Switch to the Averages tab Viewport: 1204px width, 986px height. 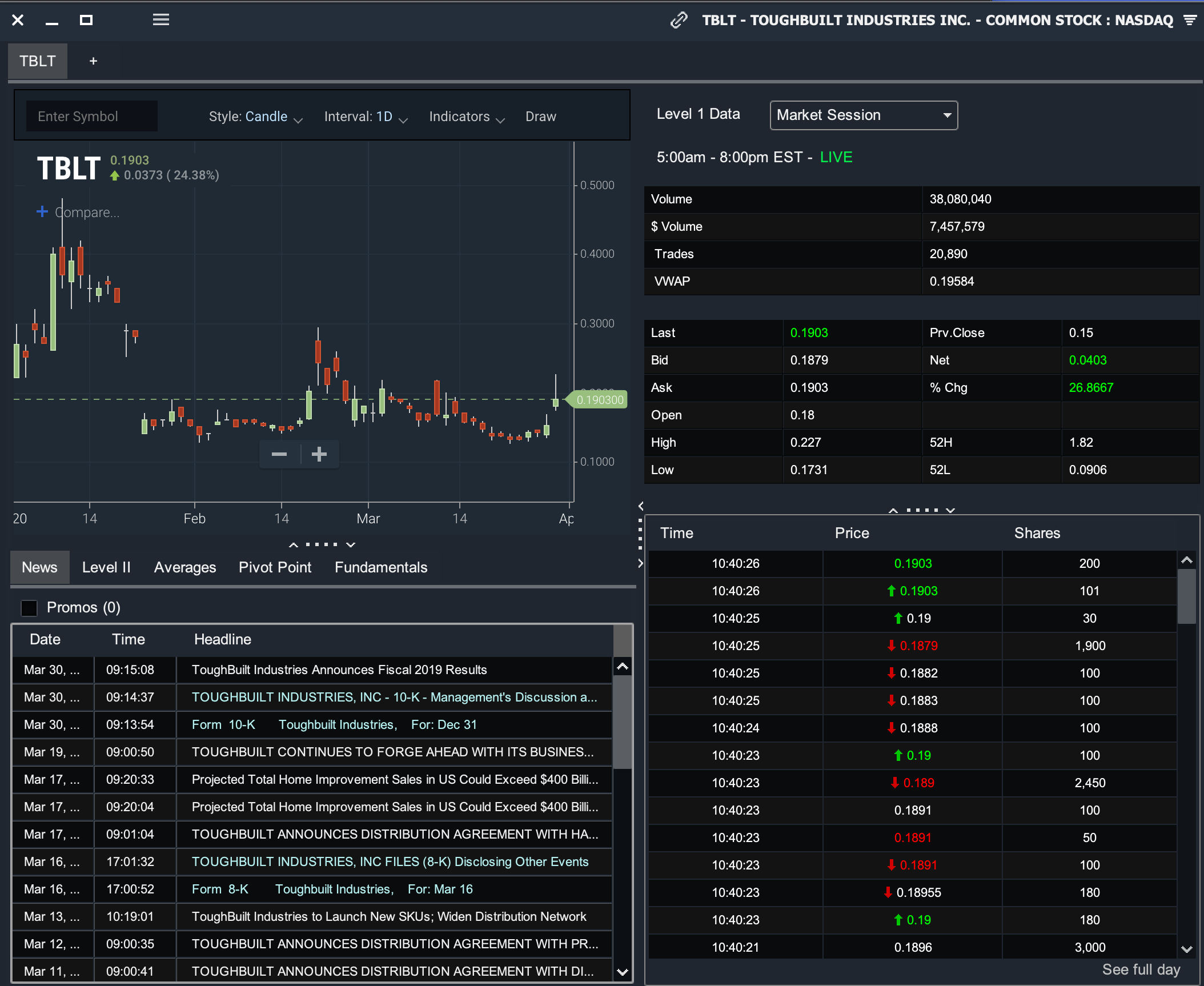(185, 567)
